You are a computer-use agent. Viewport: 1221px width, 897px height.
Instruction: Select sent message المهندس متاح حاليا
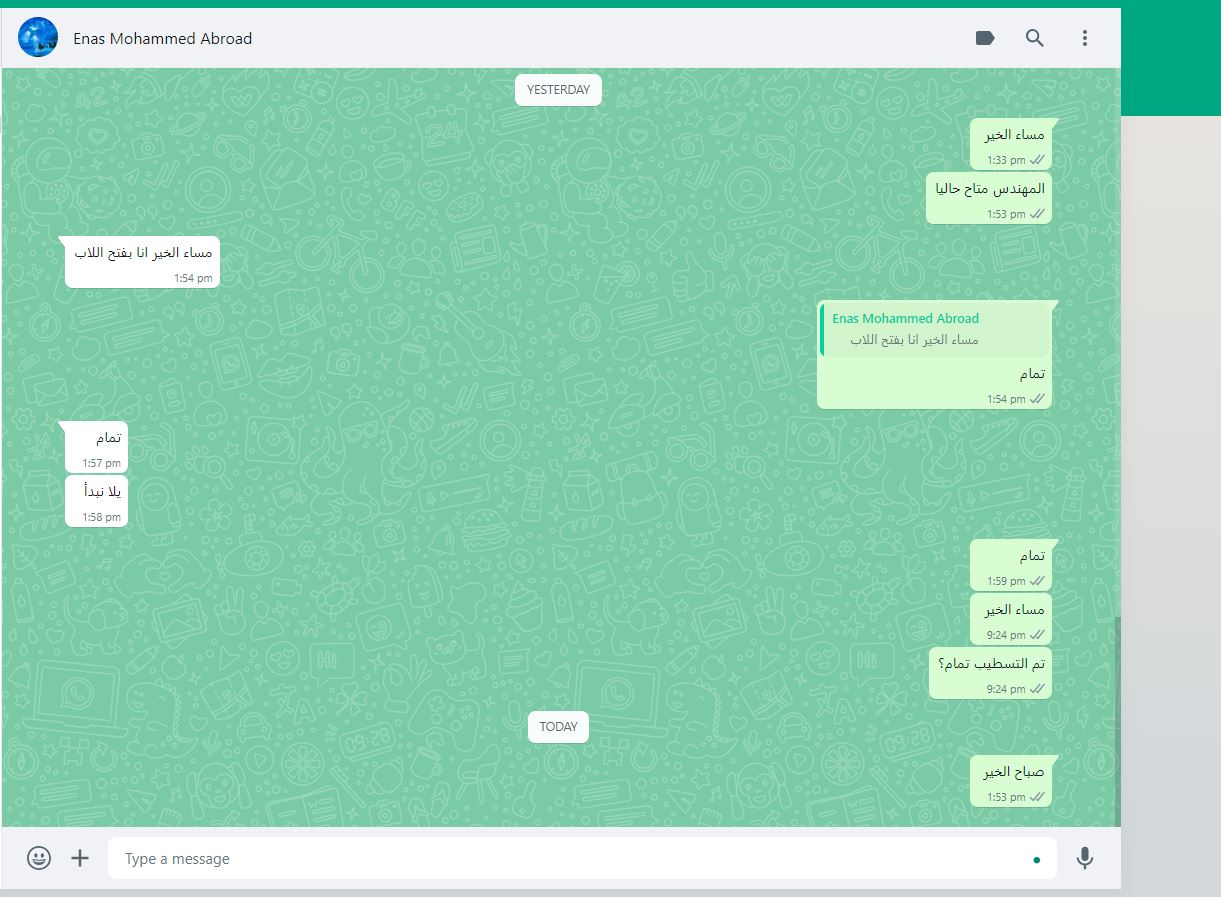[x=988, y=197]
